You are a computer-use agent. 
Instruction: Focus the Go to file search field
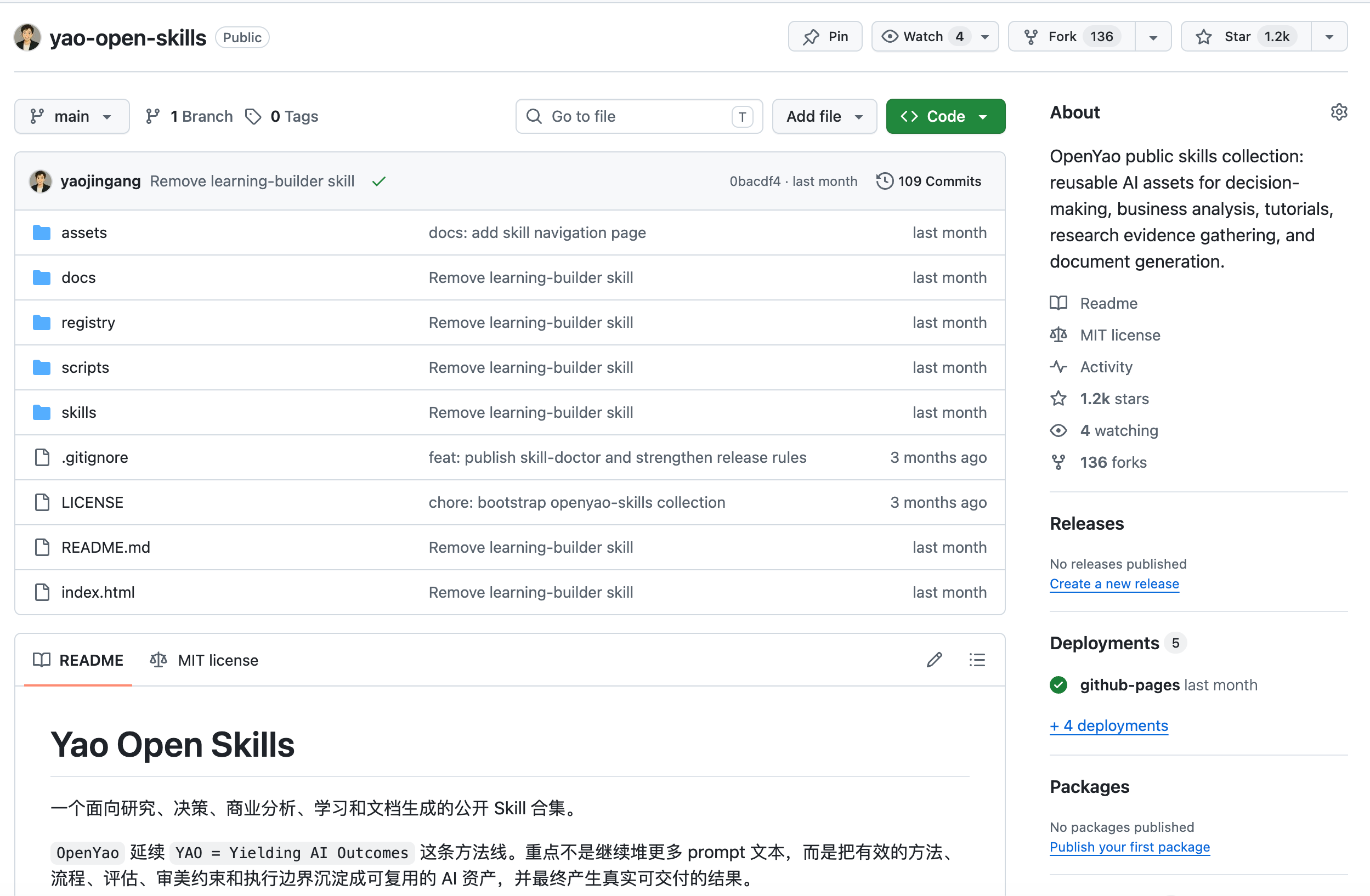[x=639, y=116]
